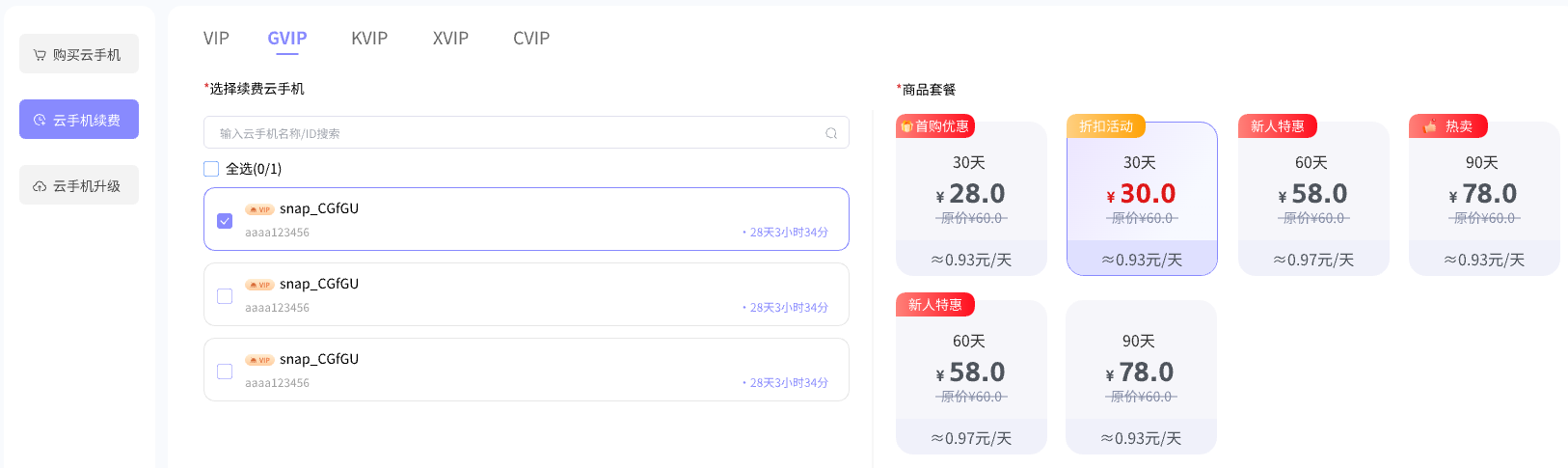Click the search magnifier icon

tap(831, 133)
